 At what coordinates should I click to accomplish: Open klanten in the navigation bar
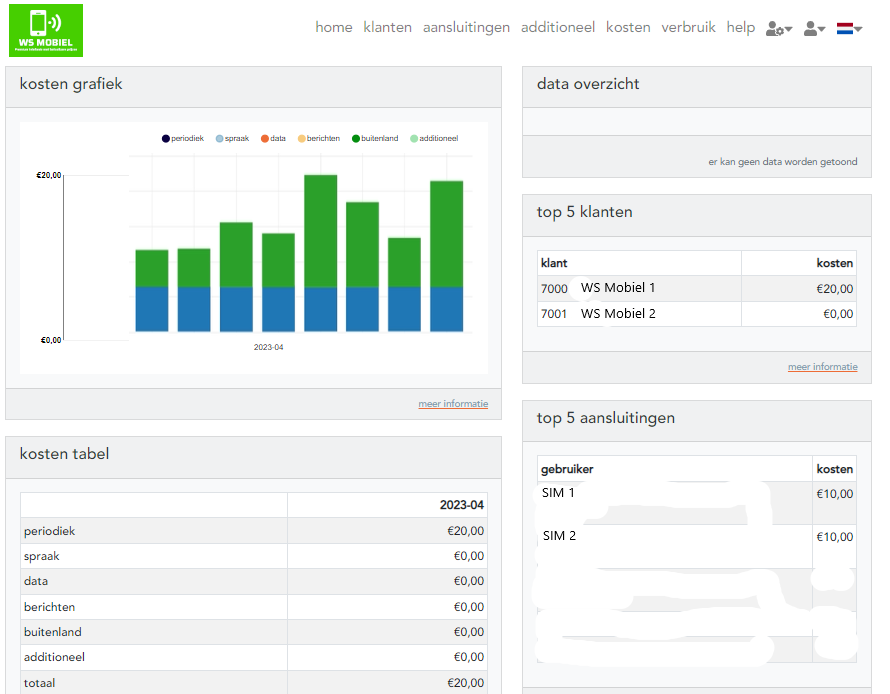[388, 27]
